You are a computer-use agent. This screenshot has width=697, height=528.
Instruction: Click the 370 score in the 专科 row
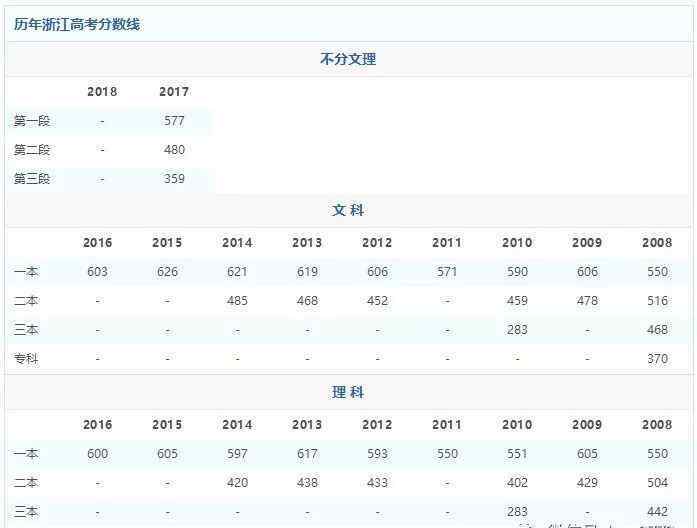[x=657, y=358]
